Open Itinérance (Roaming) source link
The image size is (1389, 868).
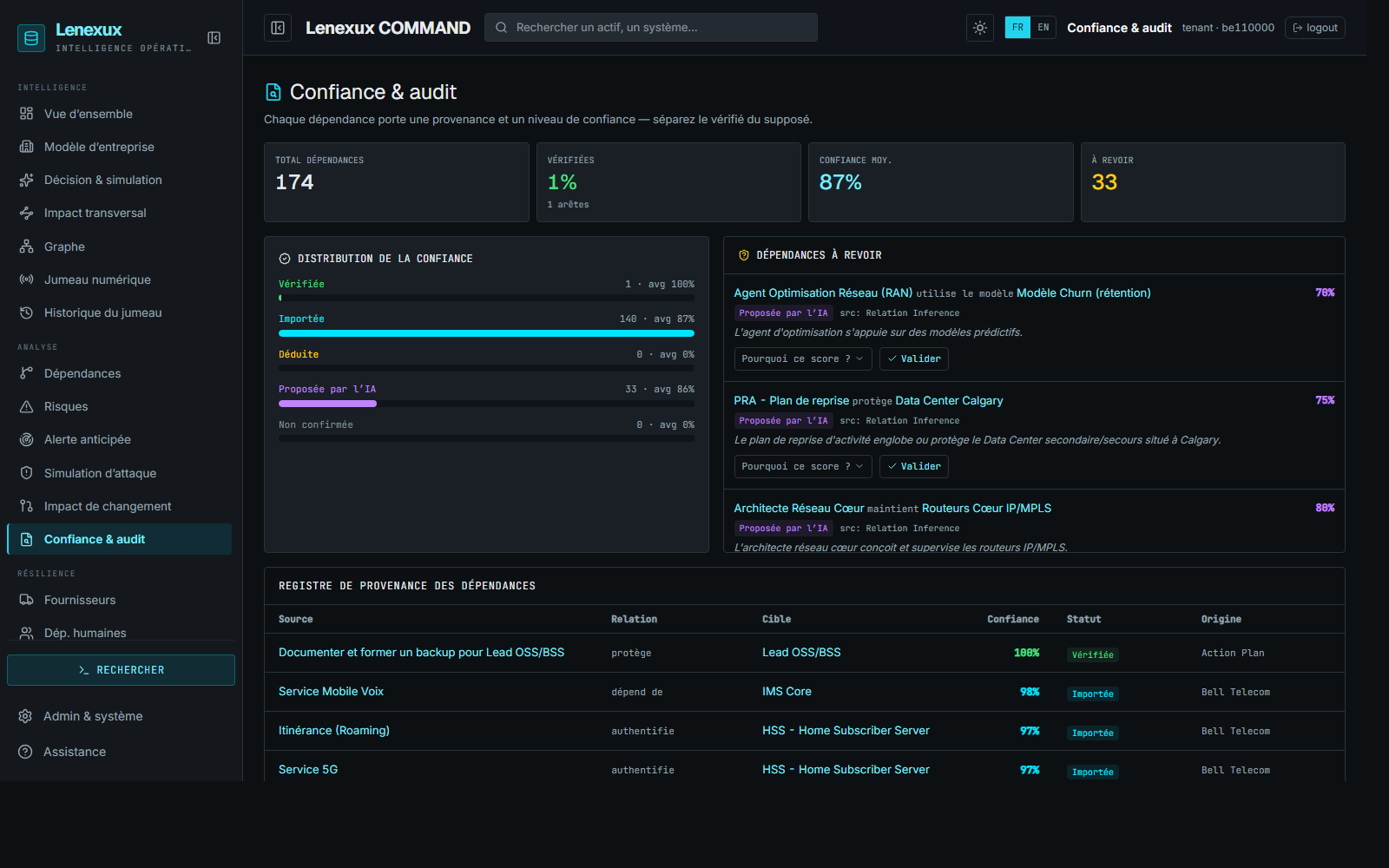pos(334,730)
